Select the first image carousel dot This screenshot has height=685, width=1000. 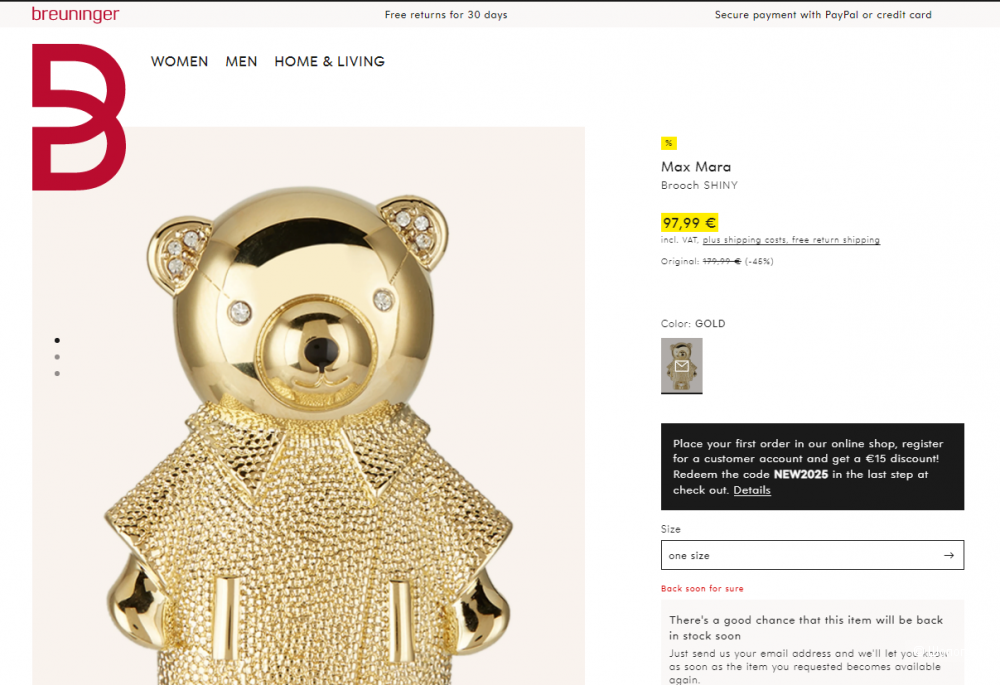pos(57,340)
